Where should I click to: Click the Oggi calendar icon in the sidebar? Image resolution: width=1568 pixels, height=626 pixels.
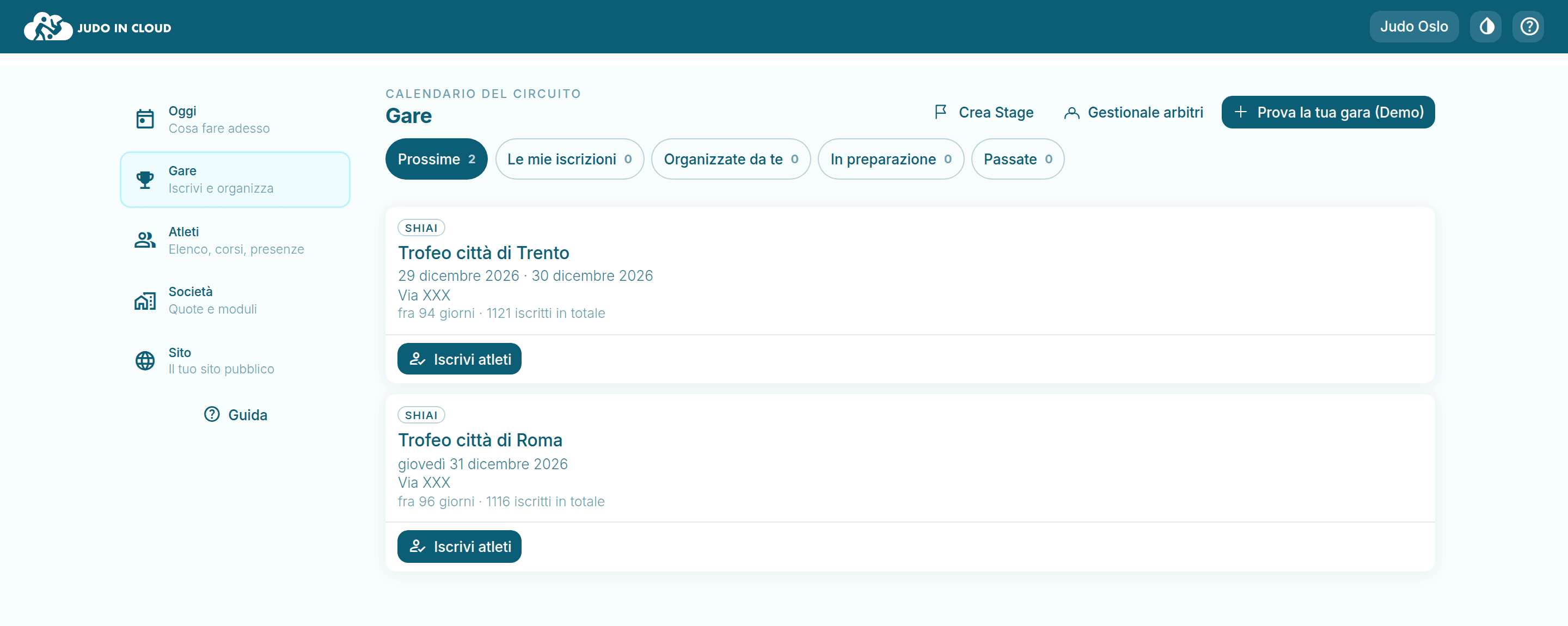pyautogui.click(x=145, y=119)
